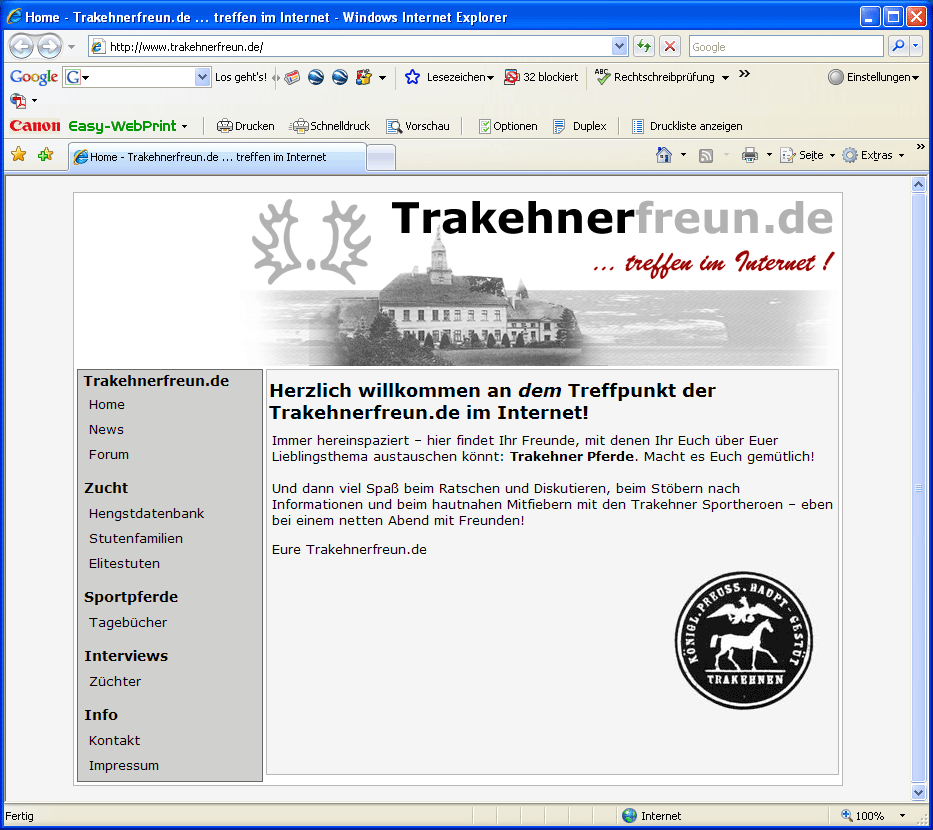Open the Vorschau print preview
This screenshot has width=933, height=830.
click(x=418, y=126)
